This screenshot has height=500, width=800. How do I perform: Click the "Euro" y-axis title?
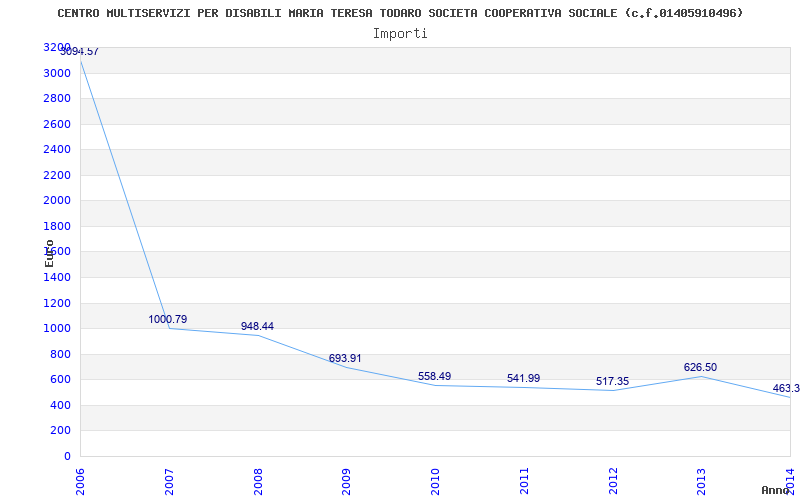point(49,252)
